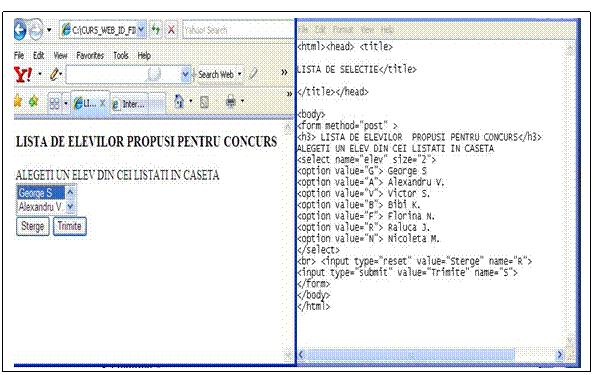This screenshot has height=375, width=603.
Task: Click the browser Back arrow button
Action: (x=20, y=30)
